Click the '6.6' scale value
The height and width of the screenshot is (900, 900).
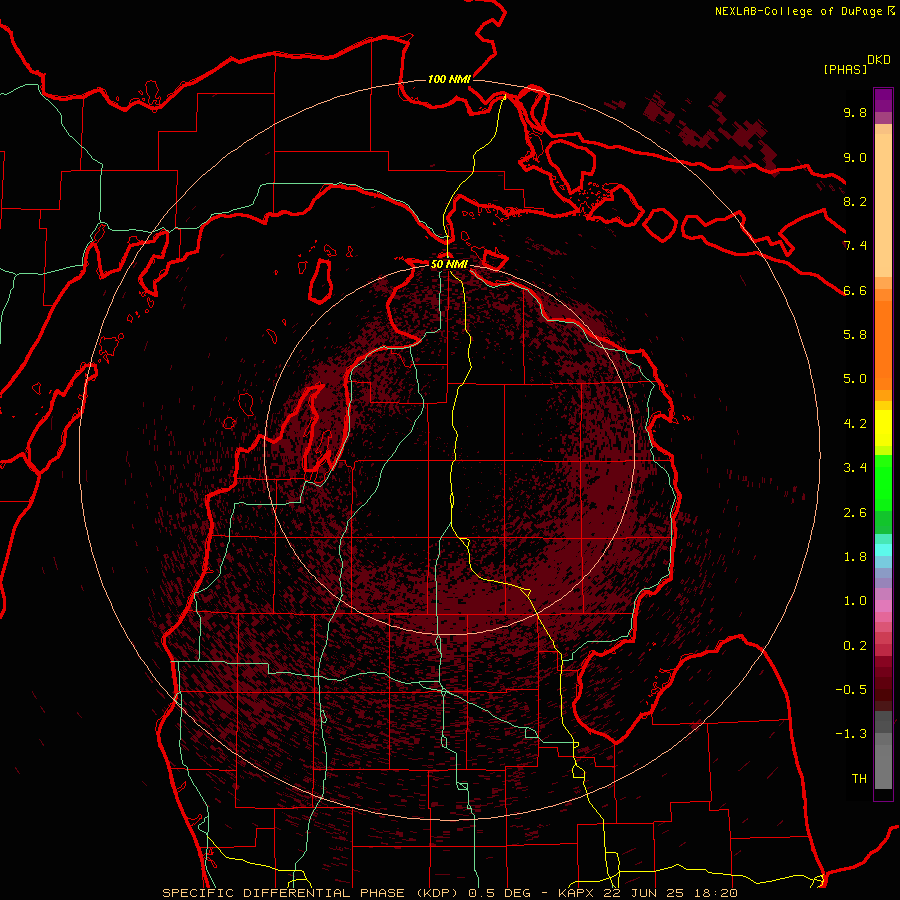tap(855, 290)
